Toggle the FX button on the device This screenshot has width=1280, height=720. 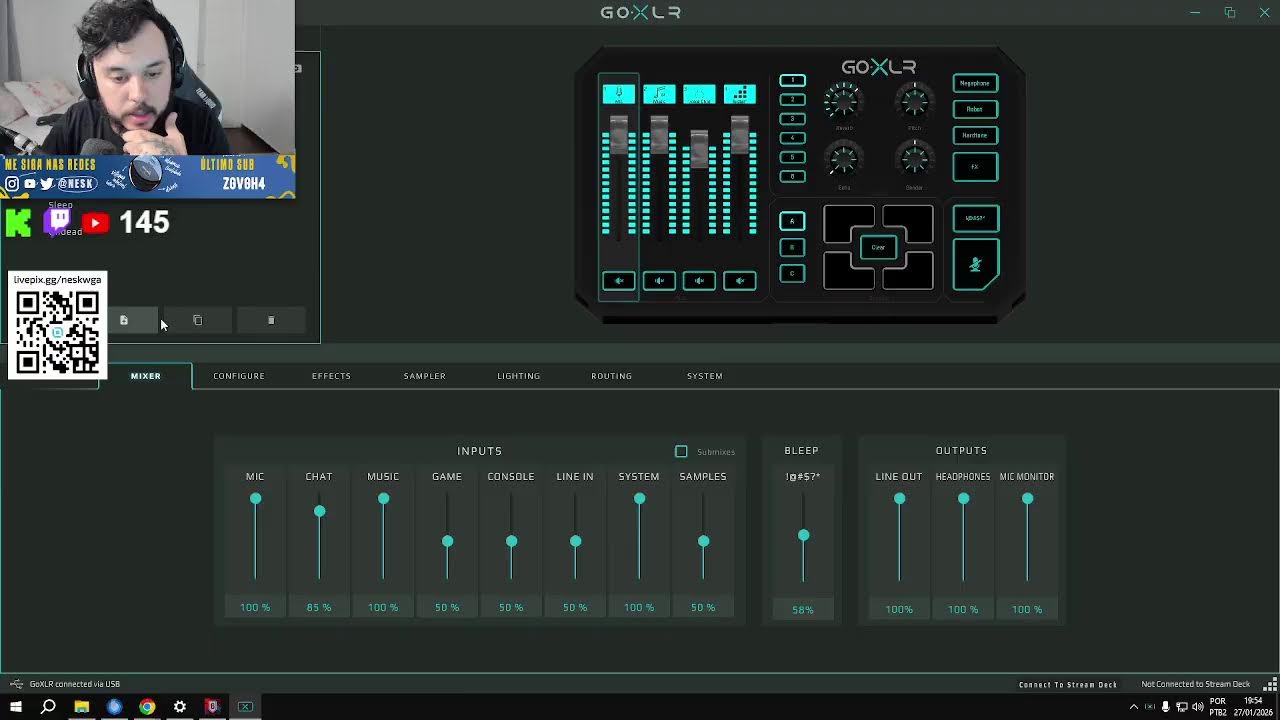pyautogui.click(x=975, y=166)
